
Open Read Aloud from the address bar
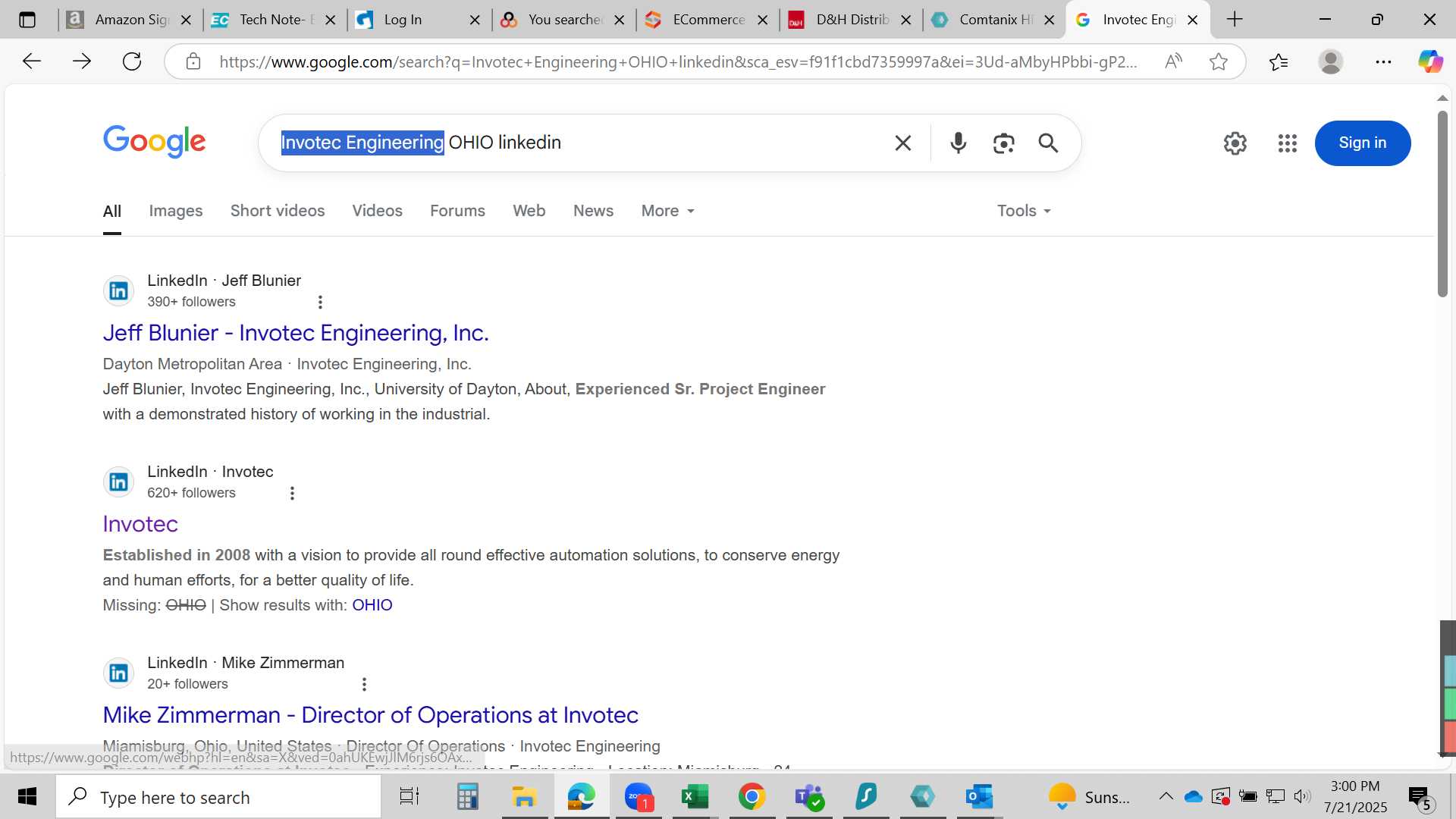(x=1173, y=61)
